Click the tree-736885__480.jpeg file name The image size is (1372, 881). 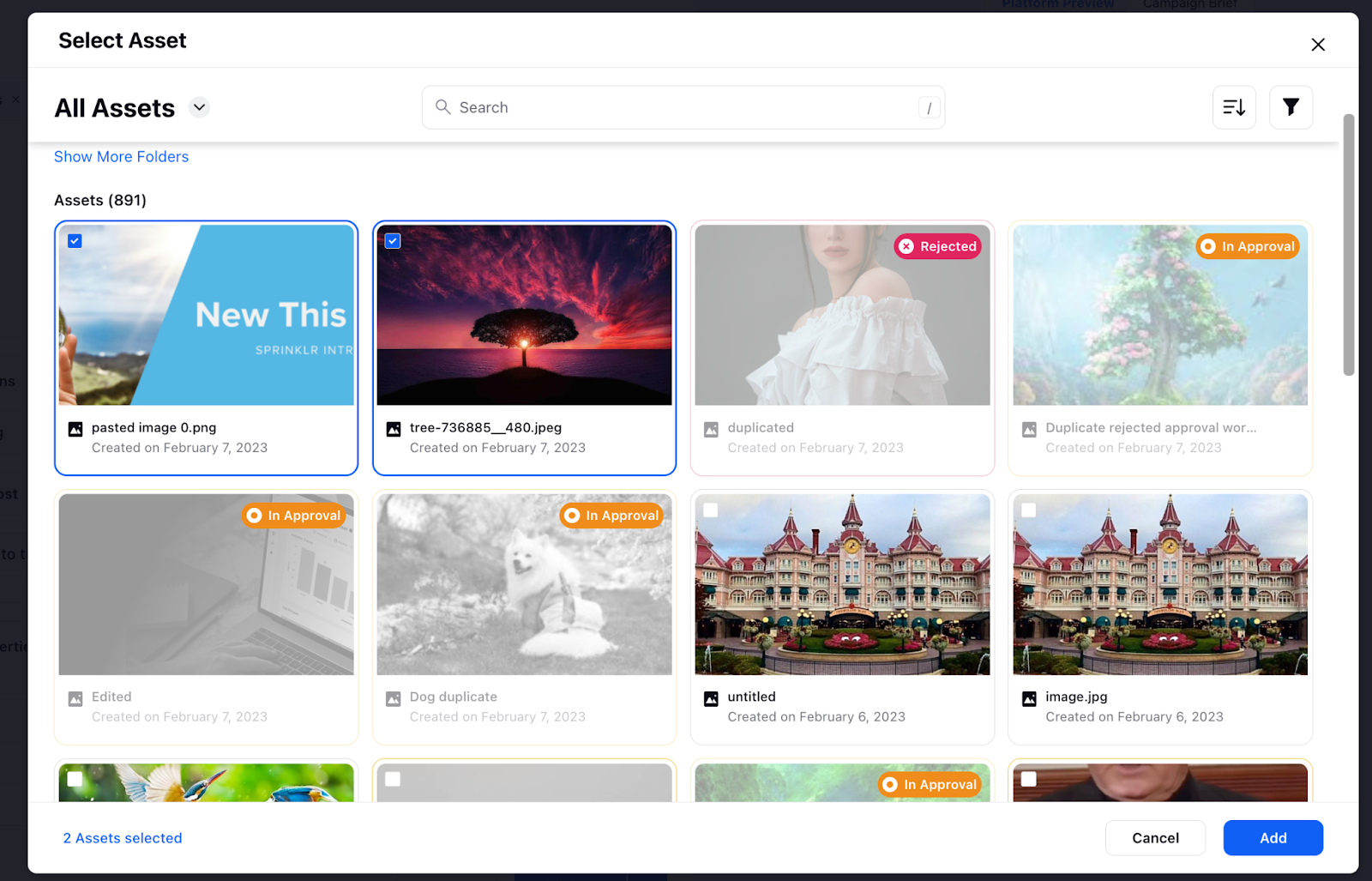486,427
